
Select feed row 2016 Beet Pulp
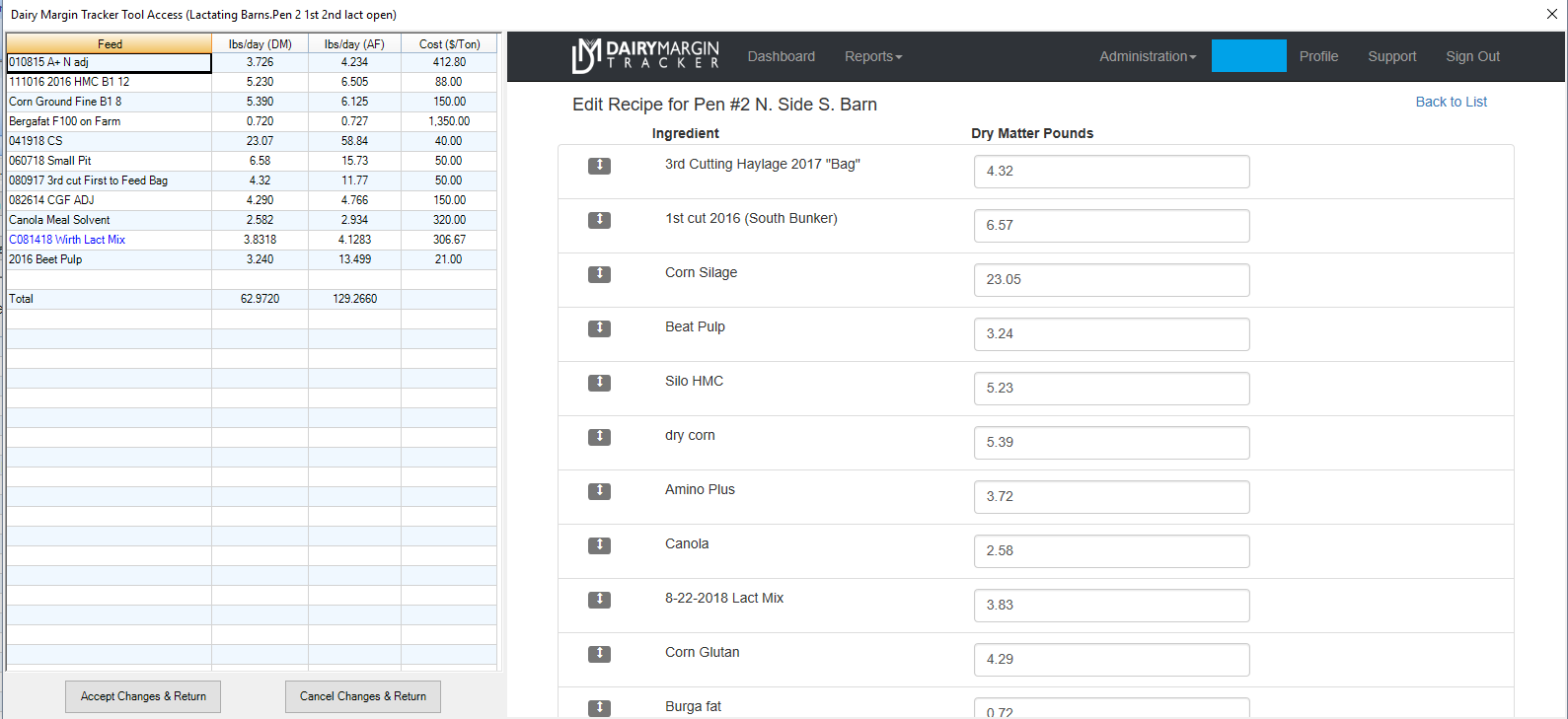[109, 259]
